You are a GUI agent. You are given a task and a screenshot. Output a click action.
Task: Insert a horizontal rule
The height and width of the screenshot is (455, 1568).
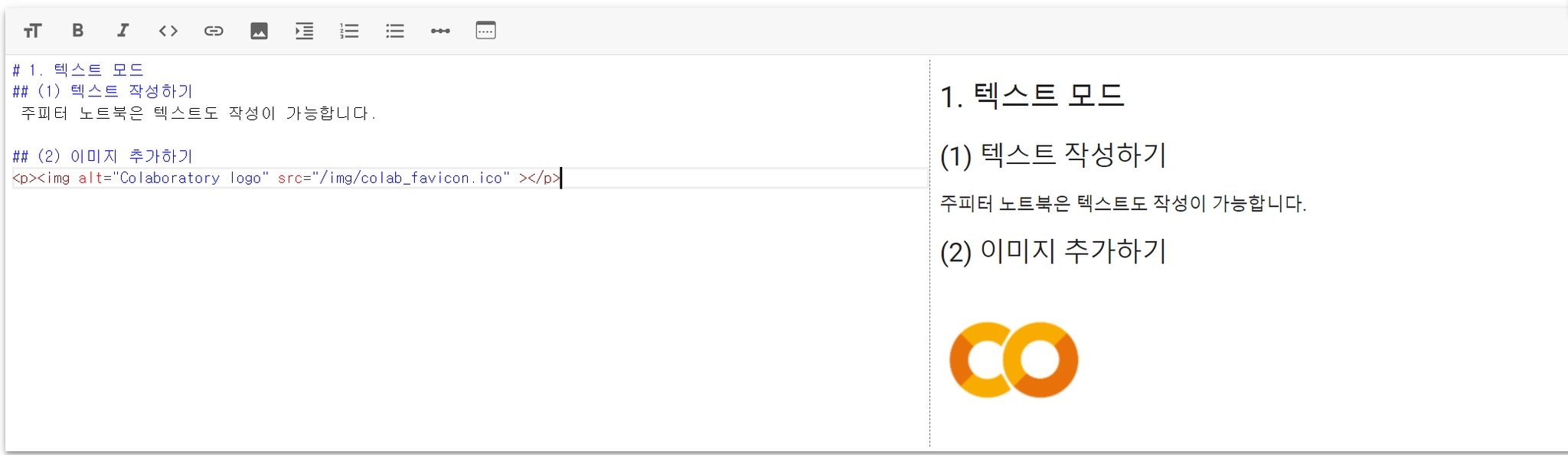pos(440,31)
